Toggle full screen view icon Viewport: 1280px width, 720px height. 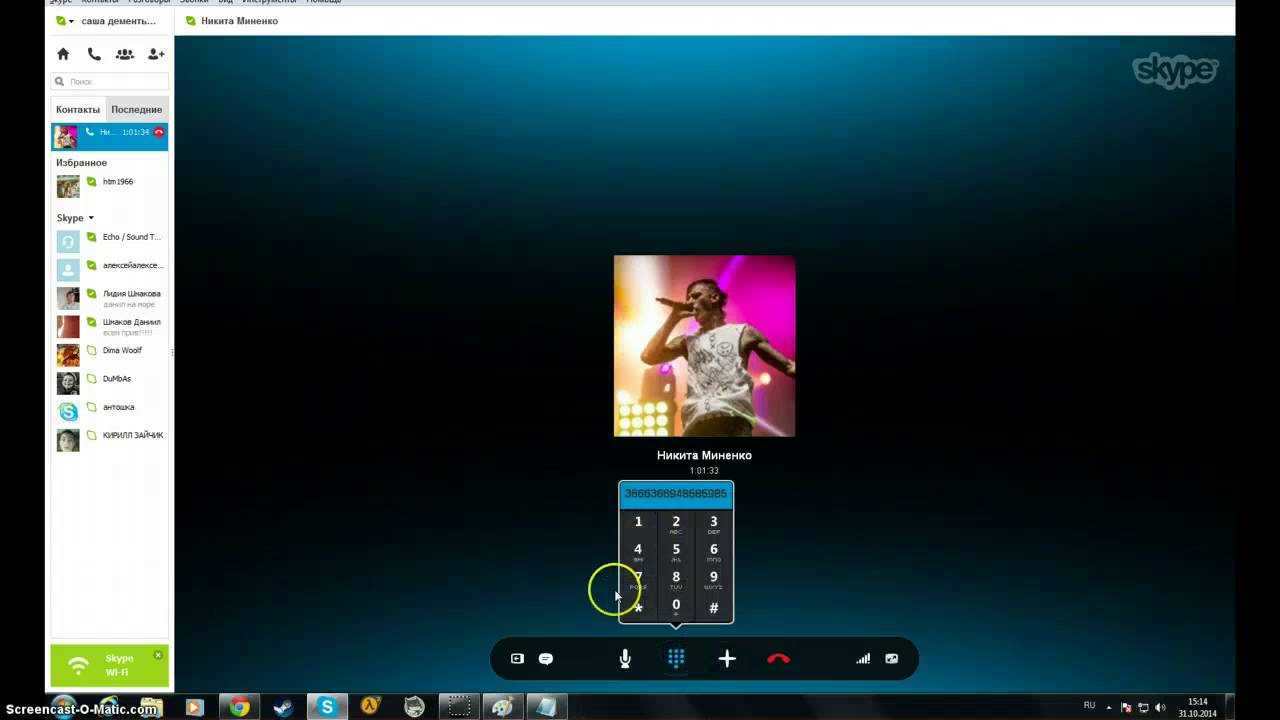892,658
